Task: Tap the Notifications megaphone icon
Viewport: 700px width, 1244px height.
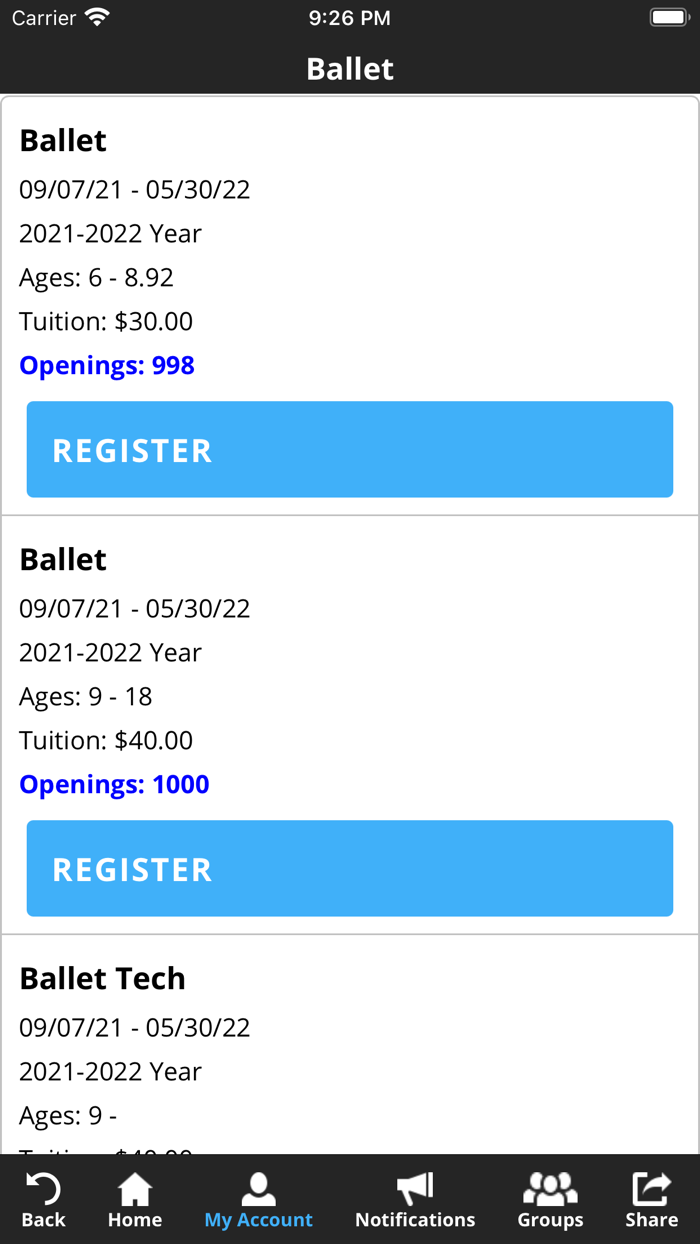Action: tap(415, 1192)
